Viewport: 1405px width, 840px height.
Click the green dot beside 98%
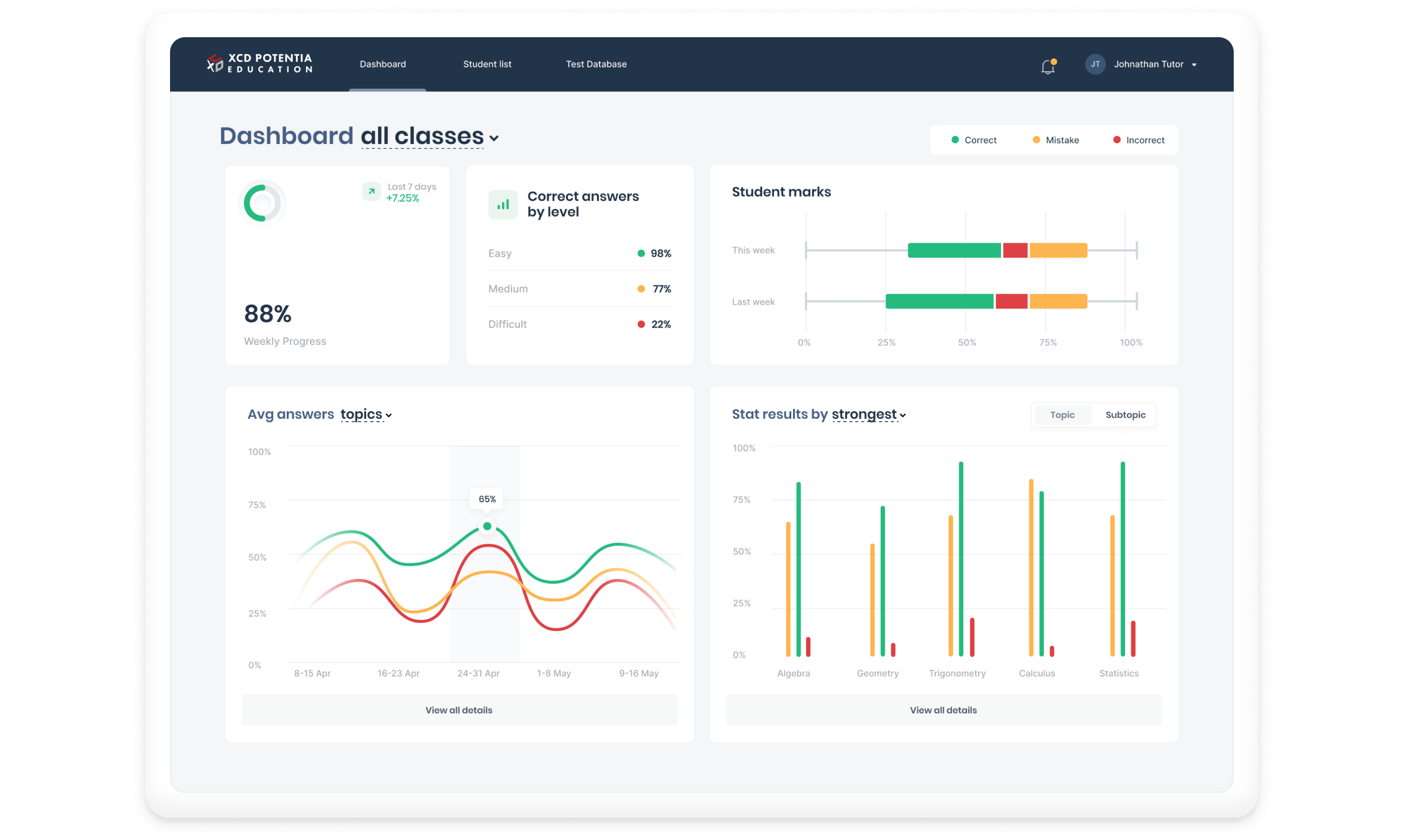pos(641,253)
